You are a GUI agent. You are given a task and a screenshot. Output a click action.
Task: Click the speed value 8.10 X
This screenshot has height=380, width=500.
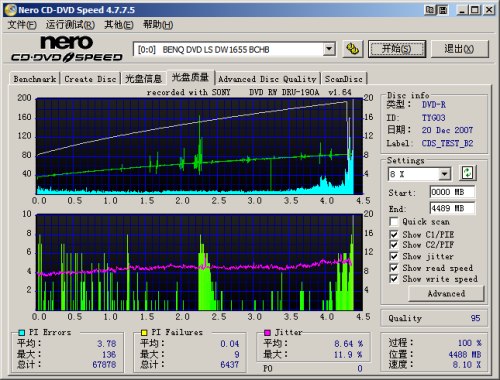tap(467, 365)
